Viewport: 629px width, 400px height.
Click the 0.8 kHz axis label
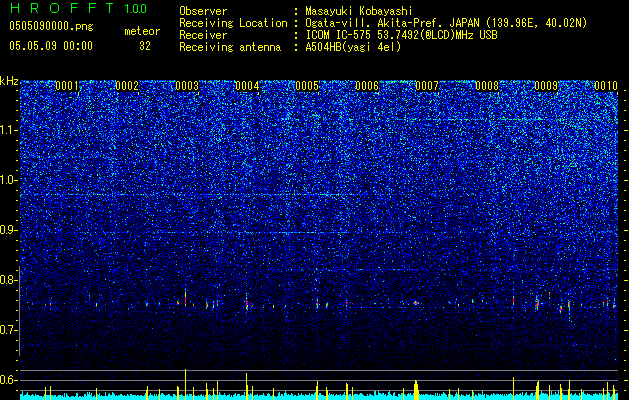coord(9,280)
